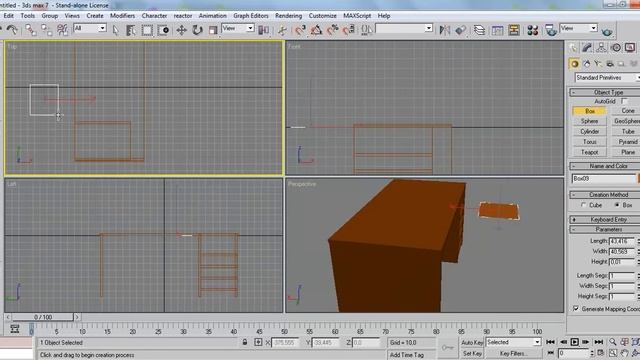Viewport: 640px width, 360px height.
Task: Open the Layer Manager icon
Action: (480, 30)
